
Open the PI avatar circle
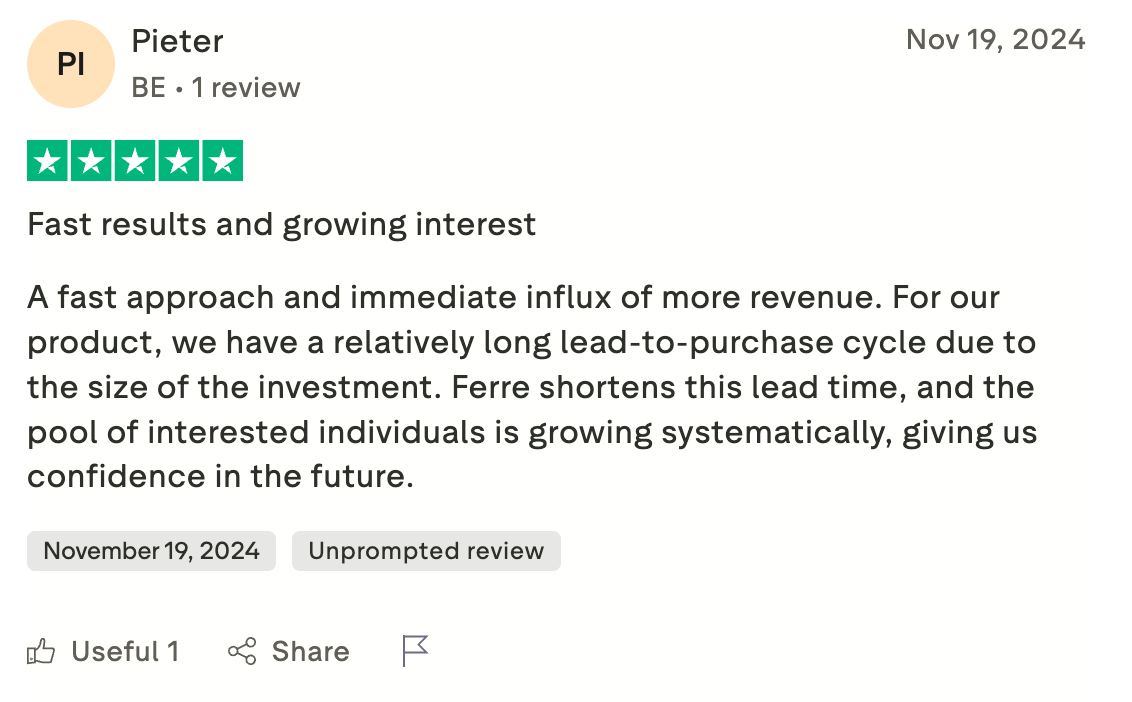click(x=71, y=64)
